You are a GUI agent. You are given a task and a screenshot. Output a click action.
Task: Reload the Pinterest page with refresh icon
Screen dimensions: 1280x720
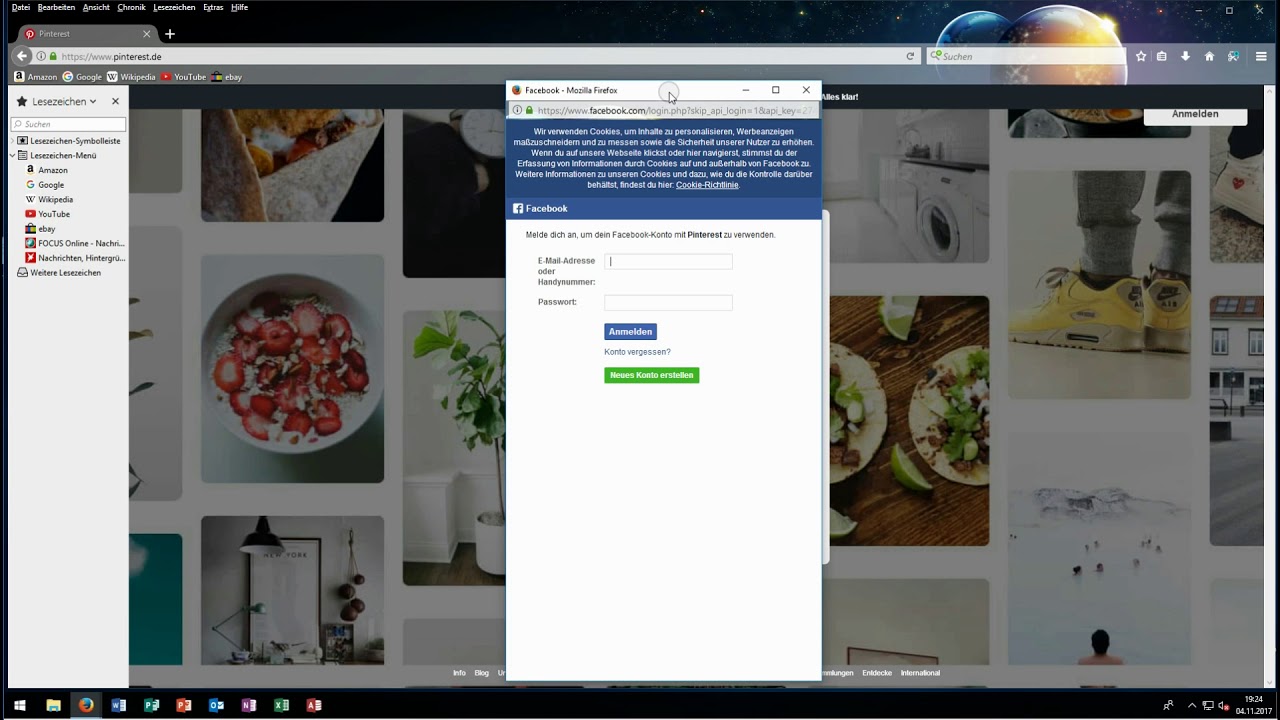point(910,56)
